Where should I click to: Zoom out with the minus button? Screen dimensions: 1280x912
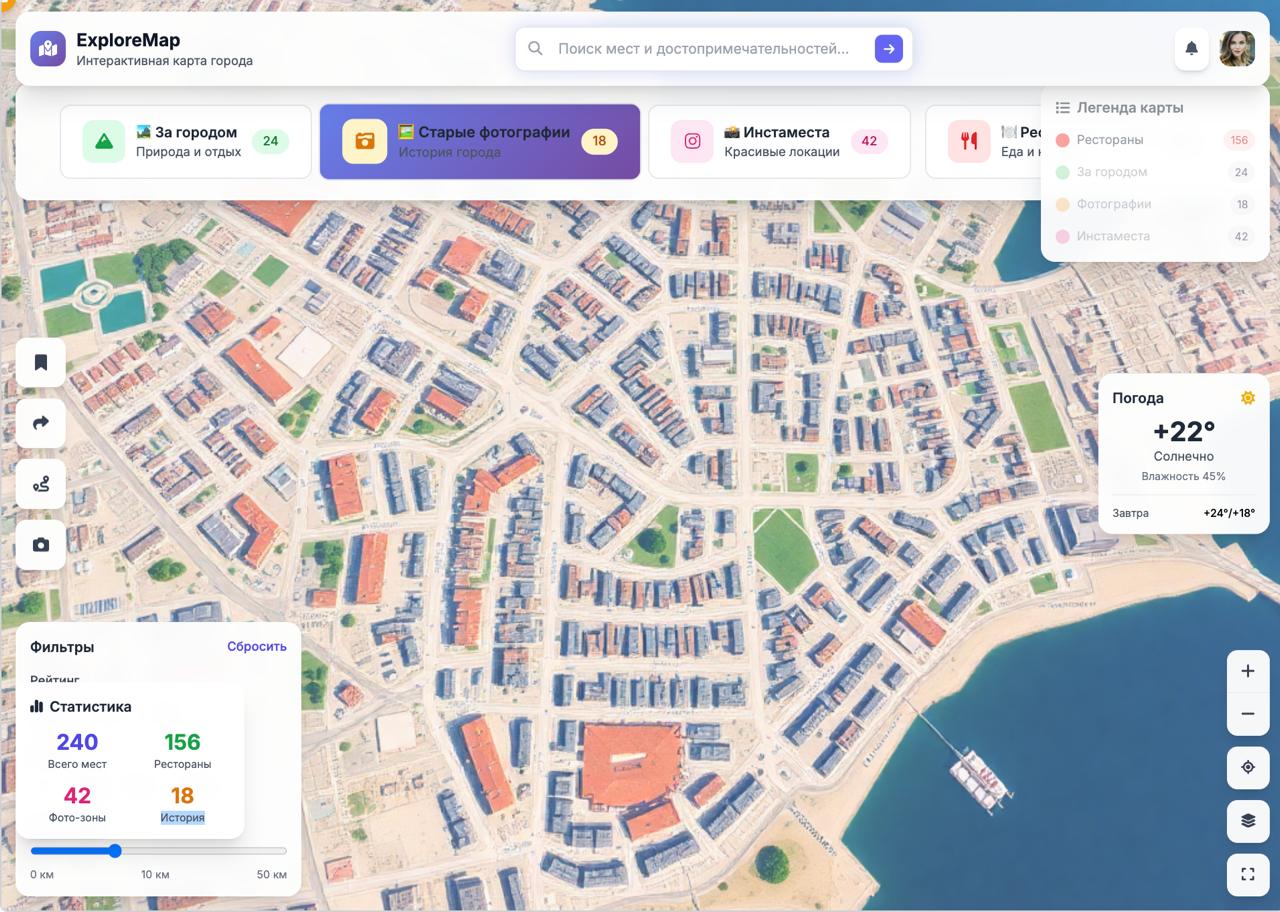[1247, 714]
